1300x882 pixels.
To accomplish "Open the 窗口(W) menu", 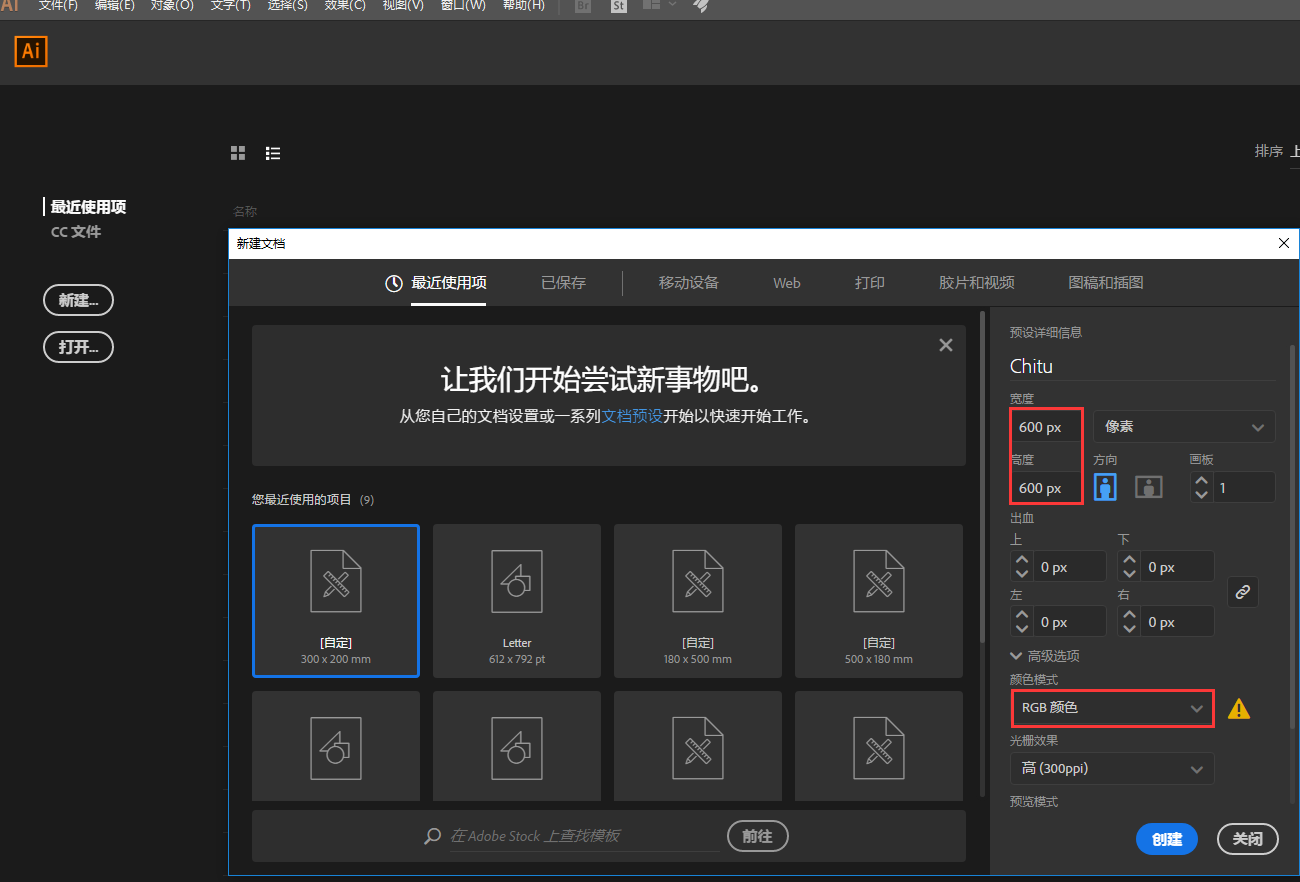I will click(463, 5).
